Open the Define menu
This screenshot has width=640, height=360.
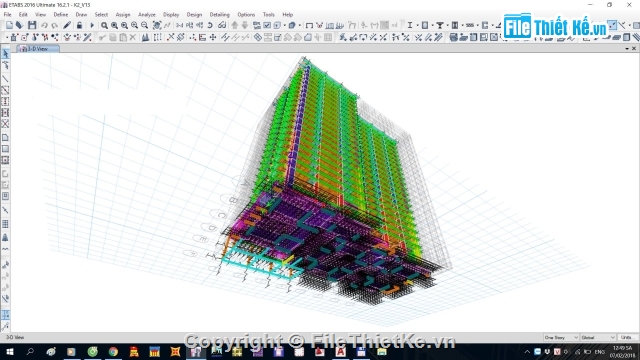coord(61,15)
